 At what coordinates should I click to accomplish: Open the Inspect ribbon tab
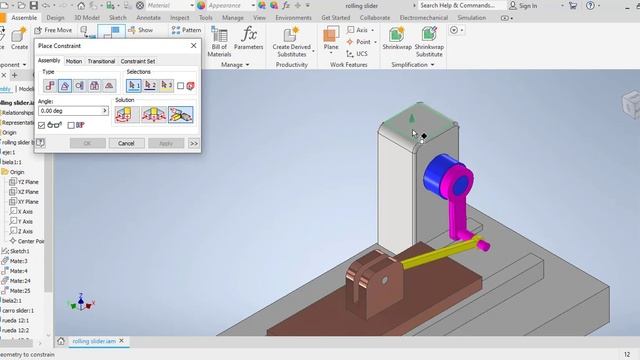(180, 18)
